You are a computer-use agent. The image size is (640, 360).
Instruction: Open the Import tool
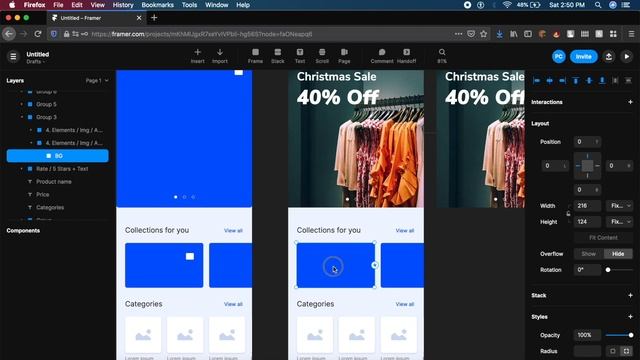(220, 56)
